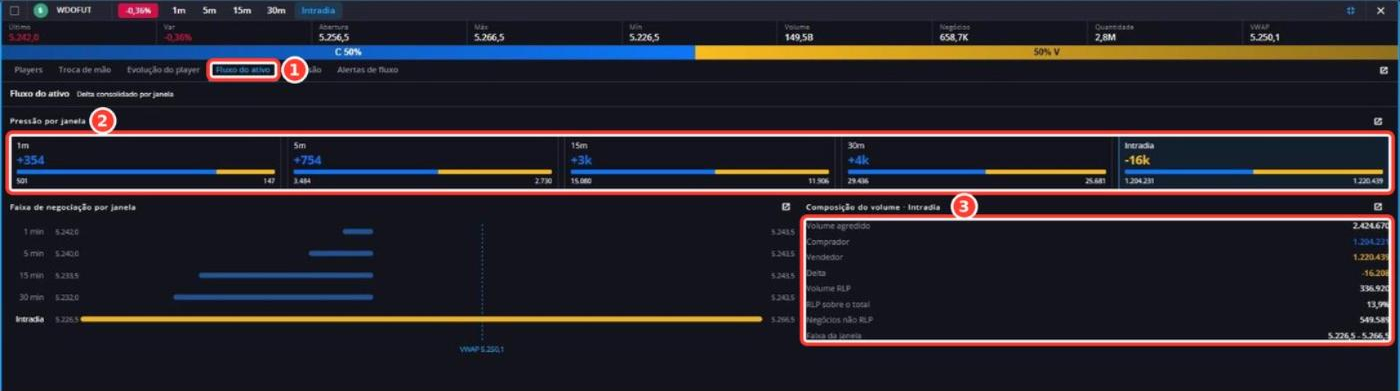Click the Volume RLP row label
Viewport: 1400px width, 391px height.
(x=829, y=288)
